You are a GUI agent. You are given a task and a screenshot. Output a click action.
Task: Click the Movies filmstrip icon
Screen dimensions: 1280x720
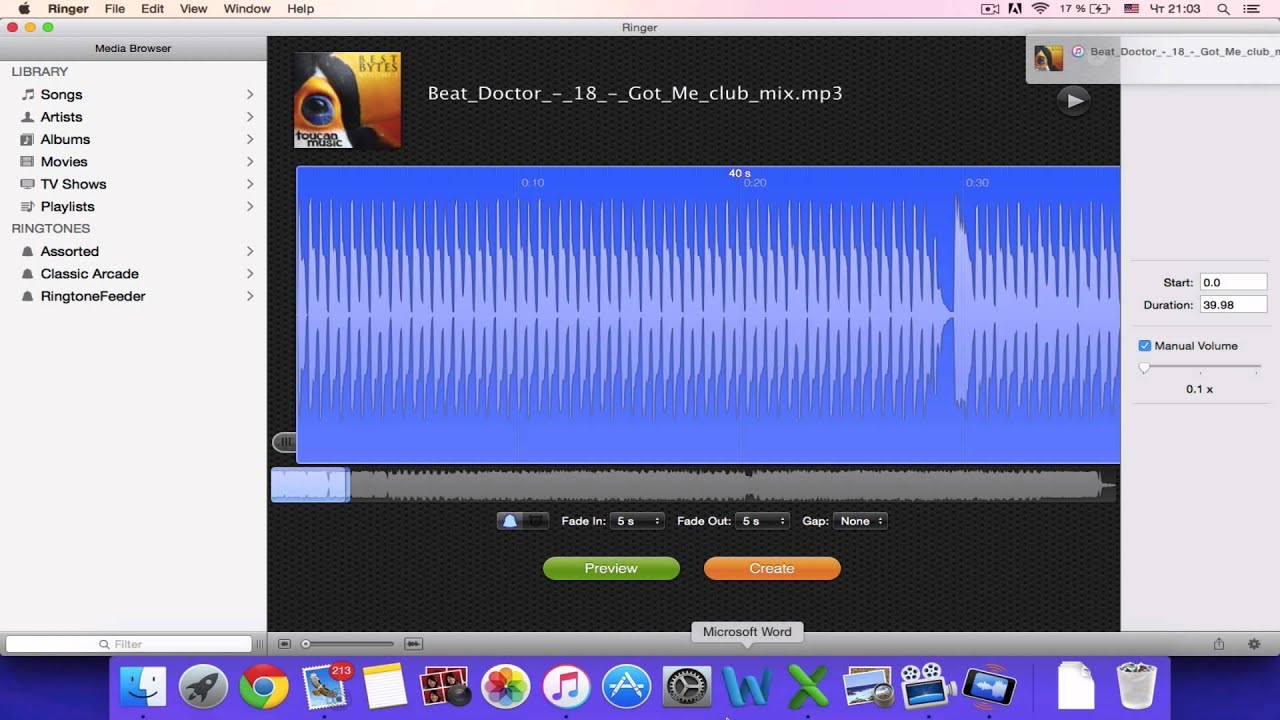pos(28,162)
